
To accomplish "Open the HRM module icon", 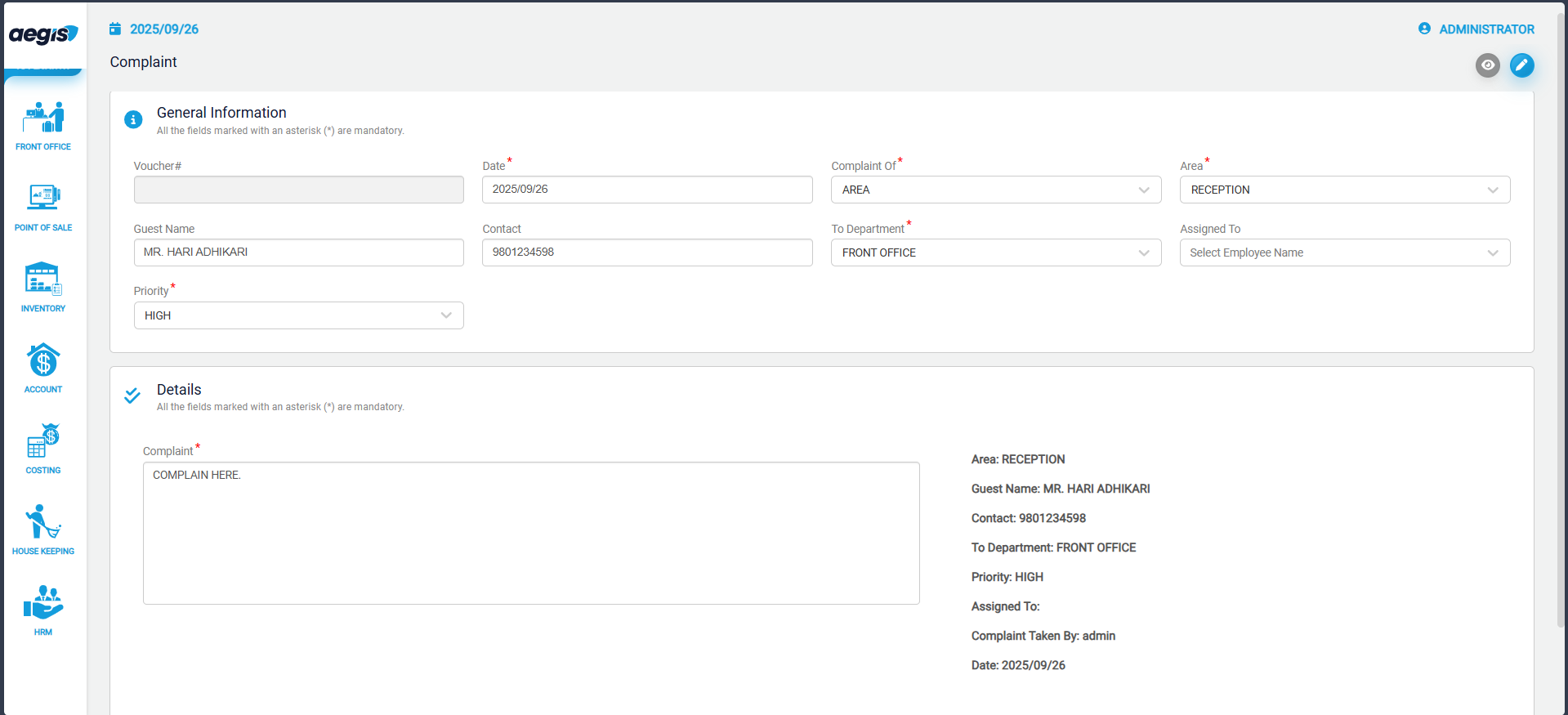I will click(x=43, y=603).
